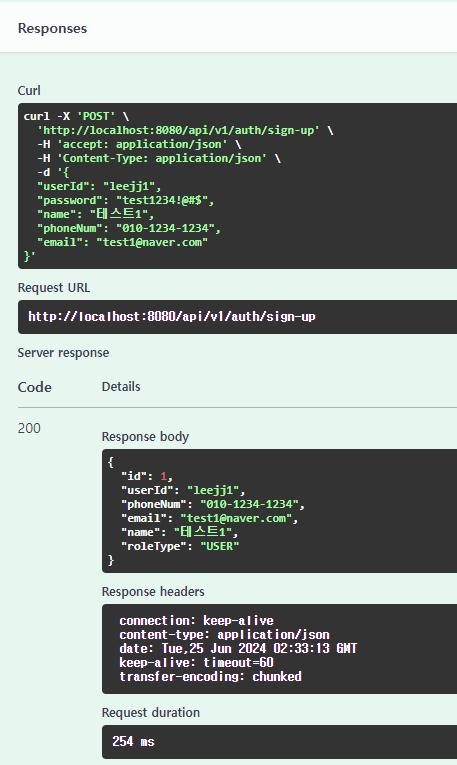Click the name 테스트1 line in curl body
The image size is (457, 765).
coord(96,214)
